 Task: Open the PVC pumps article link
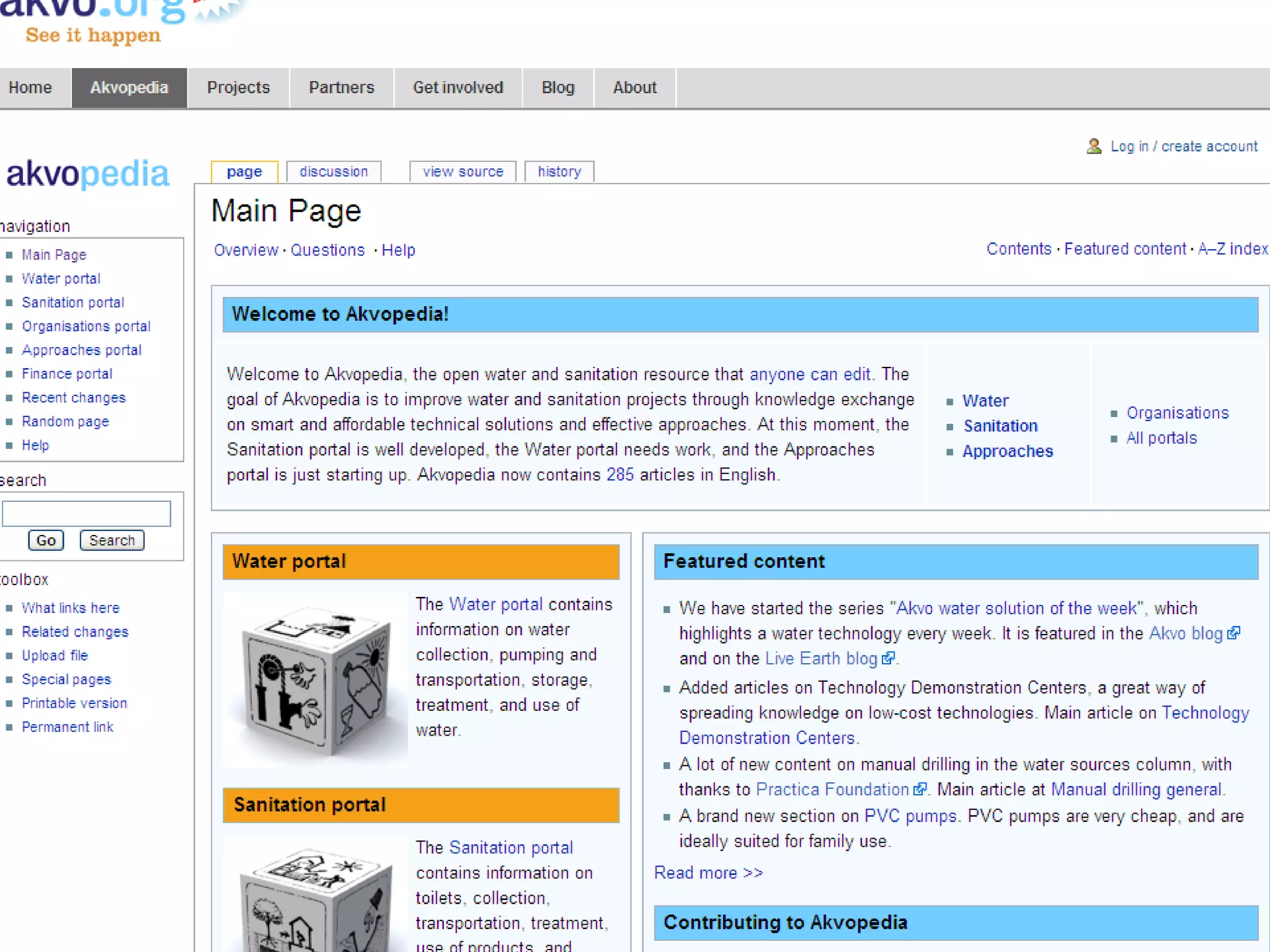[x=910, y=816]
